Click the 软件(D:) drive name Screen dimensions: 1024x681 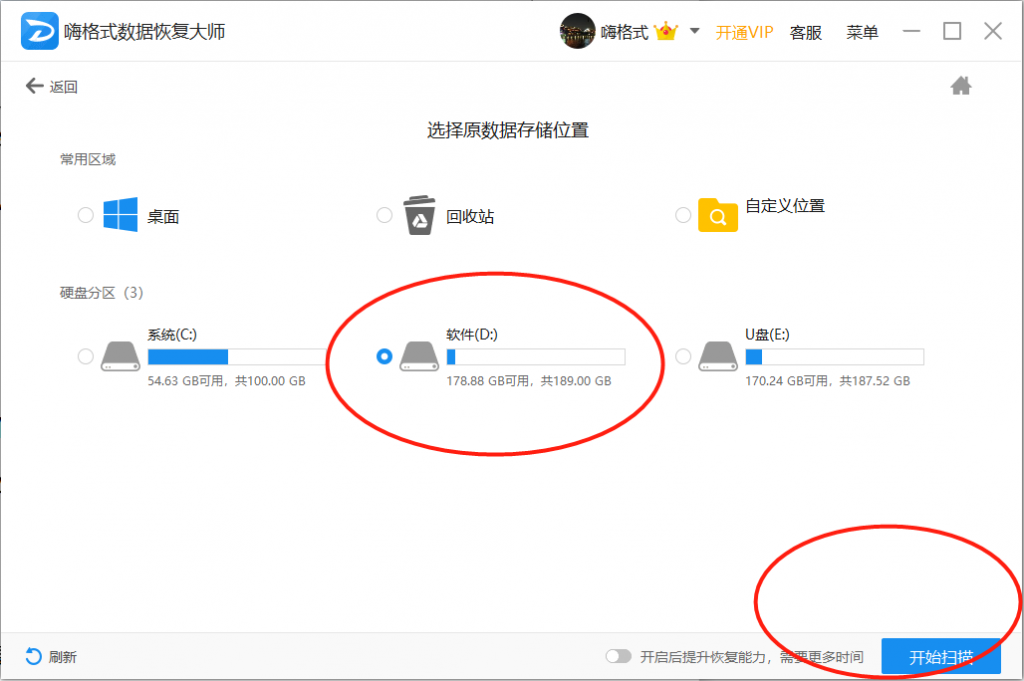472,334
